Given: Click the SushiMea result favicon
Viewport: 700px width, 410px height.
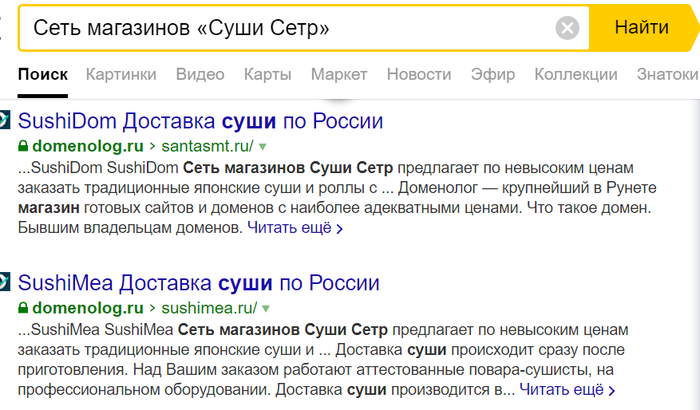Looking at the screenshot, I should pos(4,281).
